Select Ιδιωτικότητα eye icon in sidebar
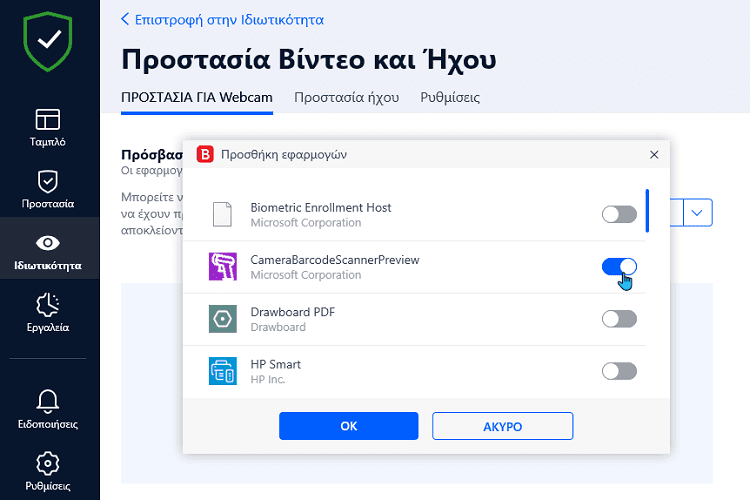The width and height of the screenshot is (750, 500). pyautogui.click(x=48, y=243)
